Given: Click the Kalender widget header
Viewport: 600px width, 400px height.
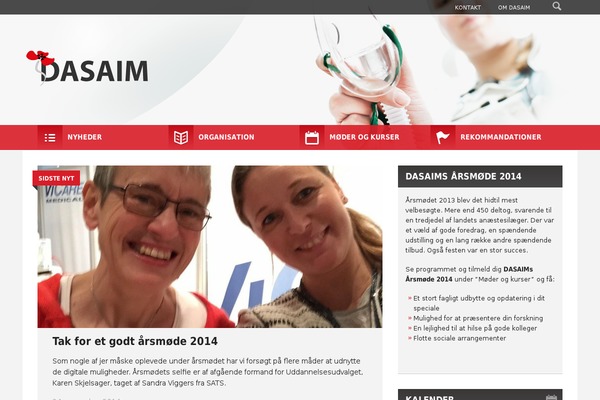Looking at the screenshot, I should [480, 395].
